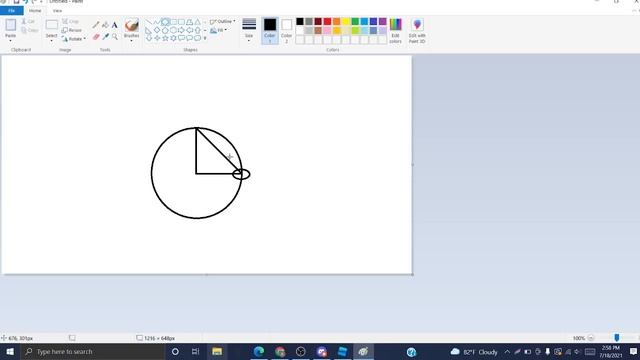Image resolution: width=640 pixels, height=360 pixels.
Task: Choose the Line shape
Action: (x=149, y=22)
